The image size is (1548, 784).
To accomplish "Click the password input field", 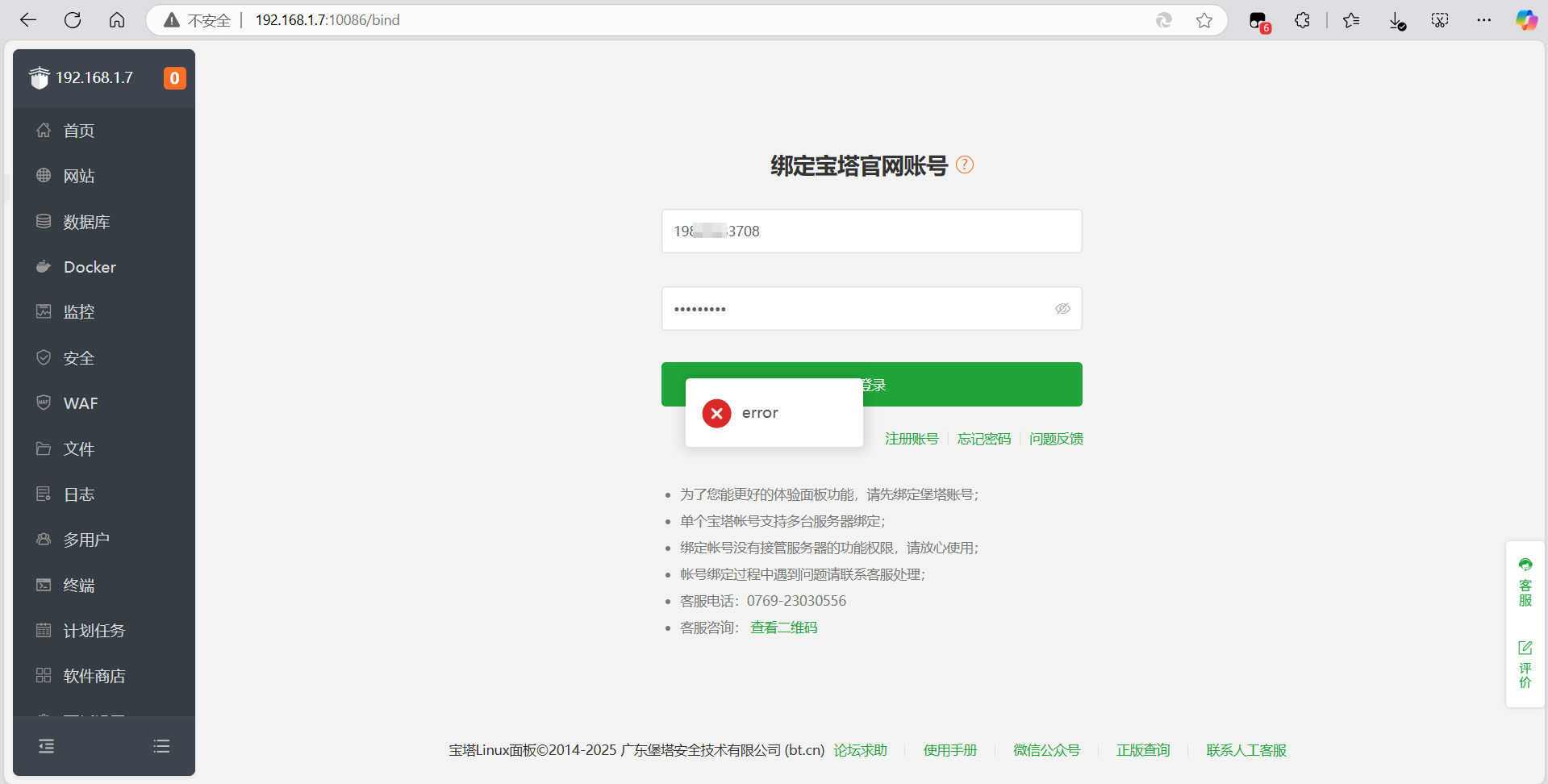I will 871,309.
